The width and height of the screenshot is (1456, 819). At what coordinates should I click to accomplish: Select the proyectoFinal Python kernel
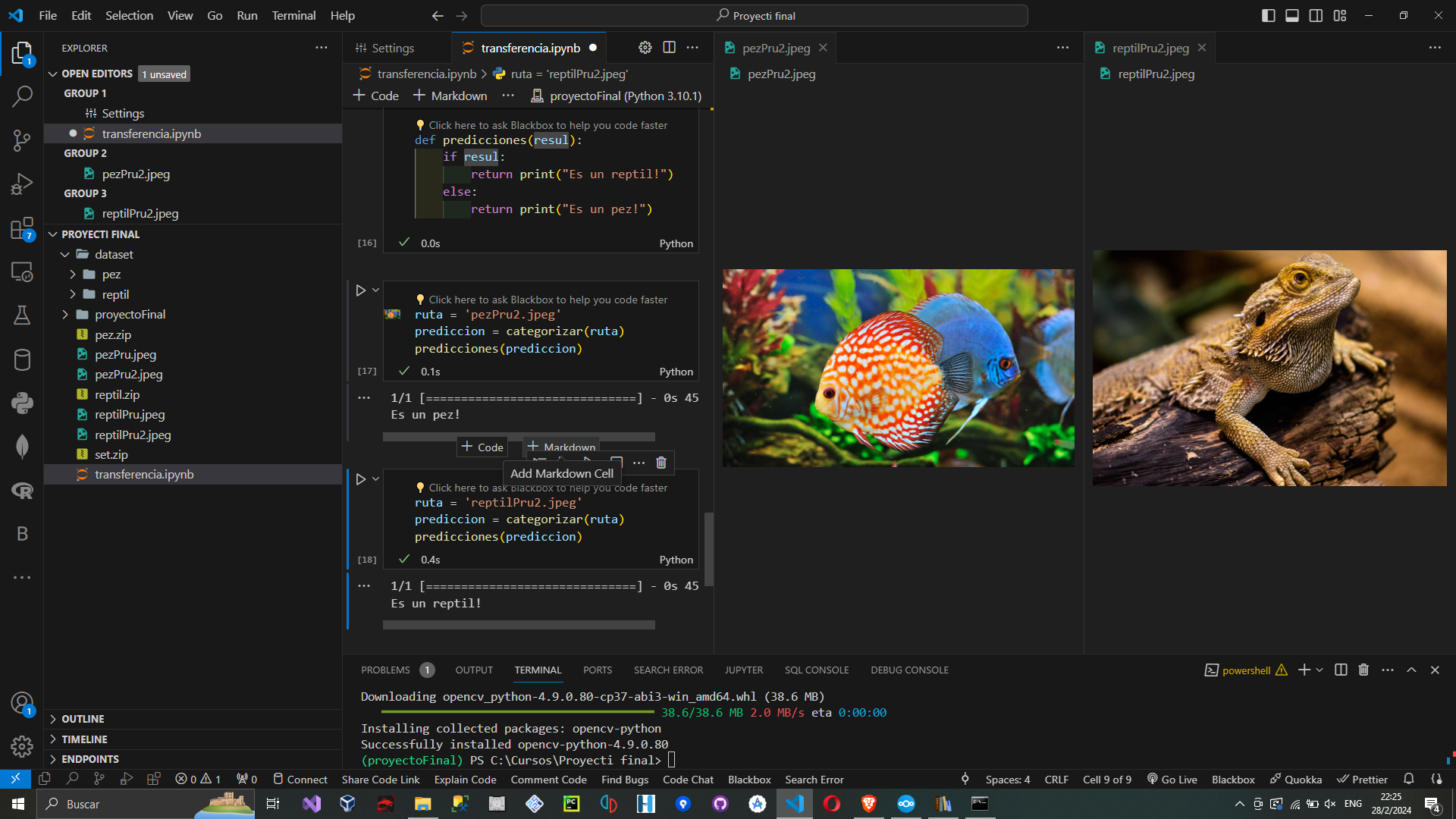coord(617,96)
